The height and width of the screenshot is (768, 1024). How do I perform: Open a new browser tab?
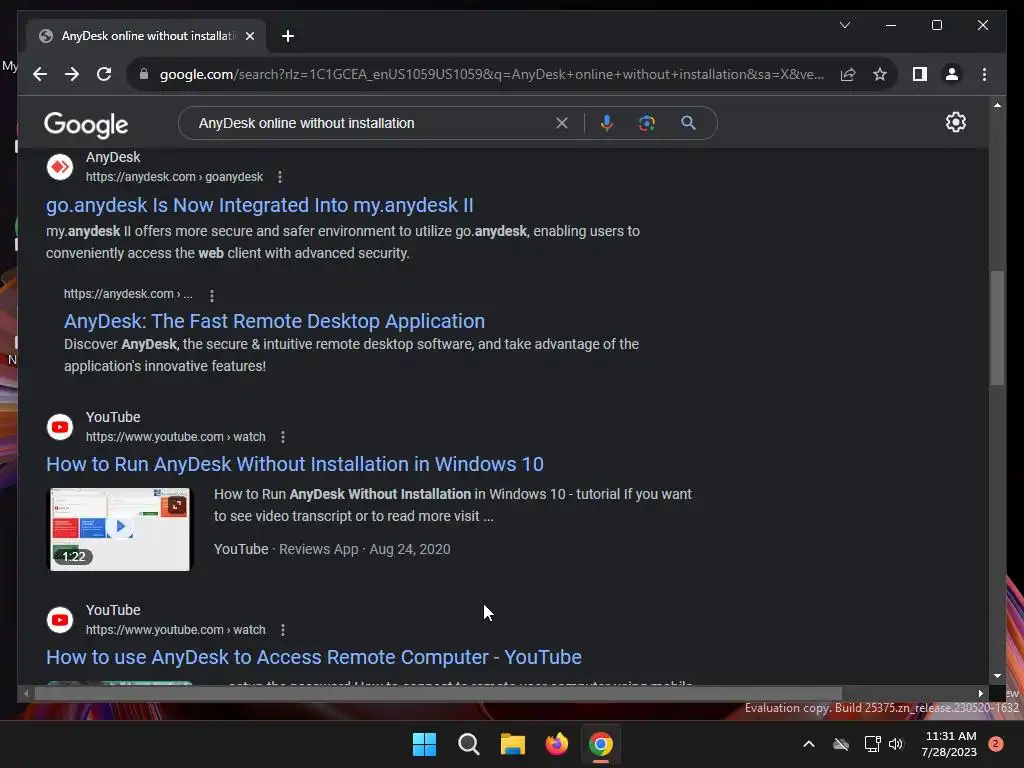(x=288, y=36)
